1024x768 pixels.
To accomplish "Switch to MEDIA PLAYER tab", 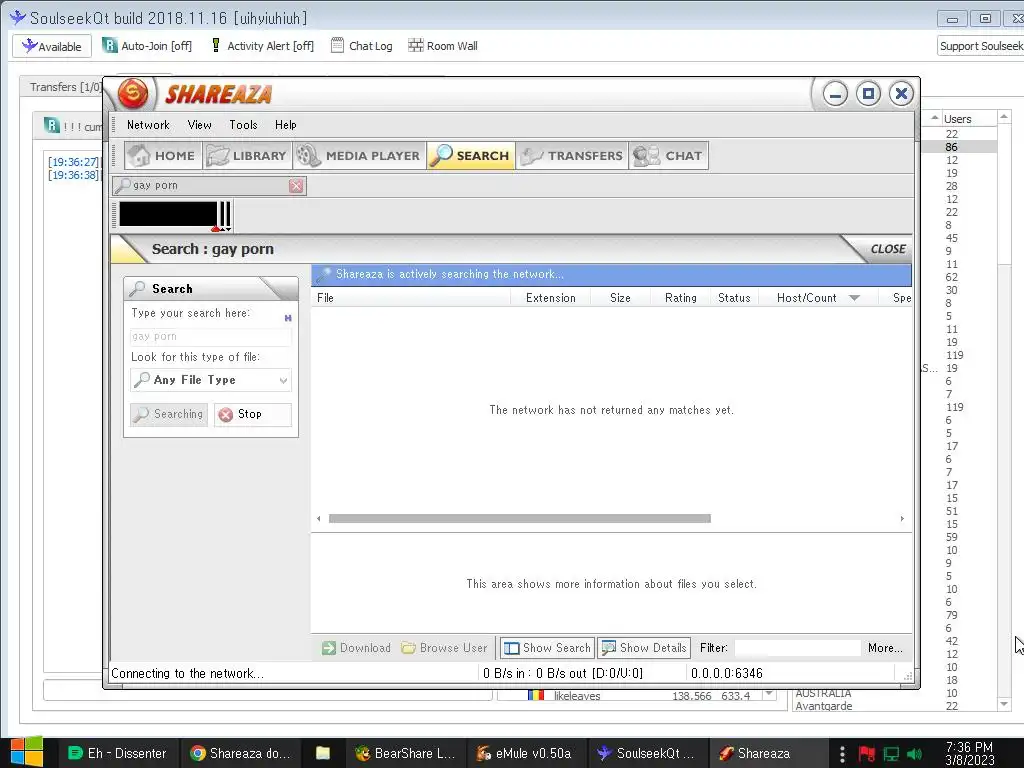I will click(x=359, y=155).
